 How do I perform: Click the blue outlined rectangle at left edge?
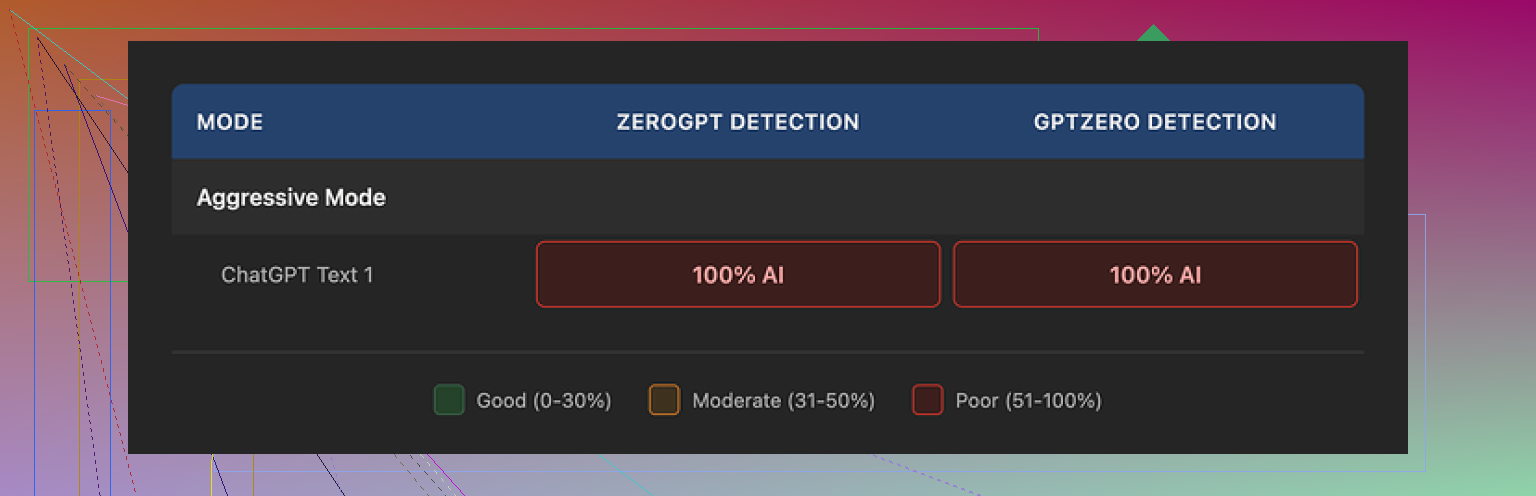[72, 300]
